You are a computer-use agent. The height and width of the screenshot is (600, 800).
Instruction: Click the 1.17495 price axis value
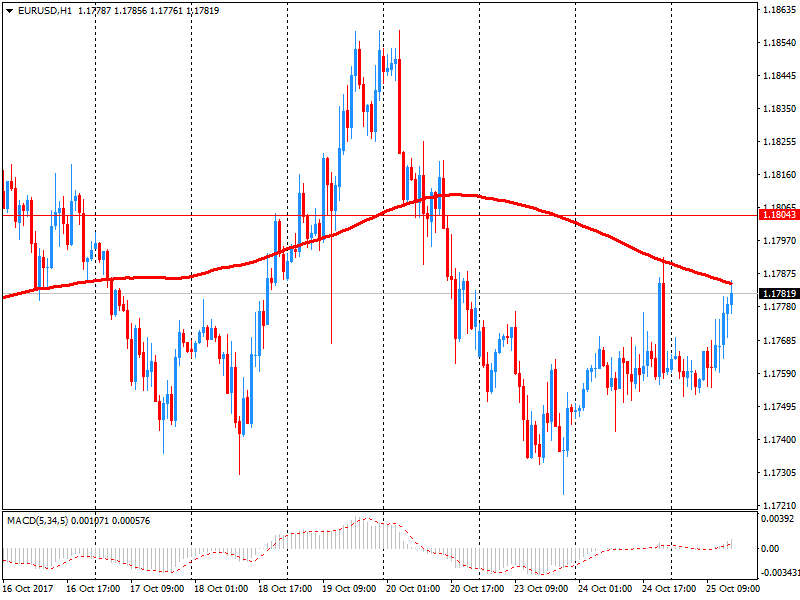point(780,407)
